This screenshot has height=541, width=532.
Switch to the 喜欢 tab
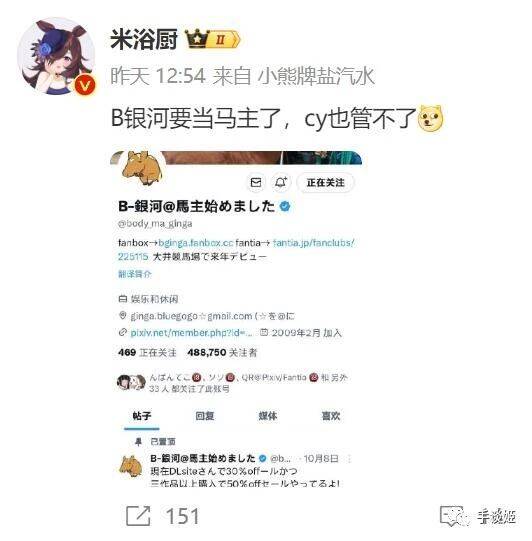coord(331,416)
